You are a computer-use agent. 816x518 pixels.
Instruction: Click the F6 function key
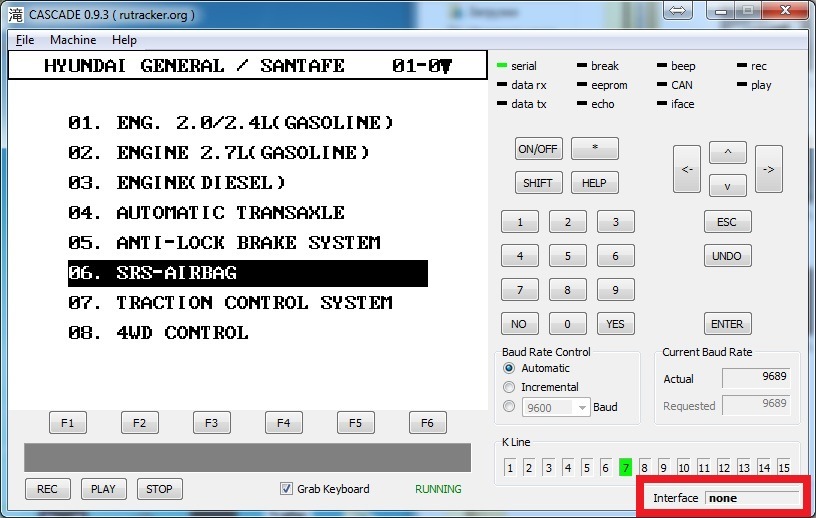pyautogui.click(x=427, y=423)
